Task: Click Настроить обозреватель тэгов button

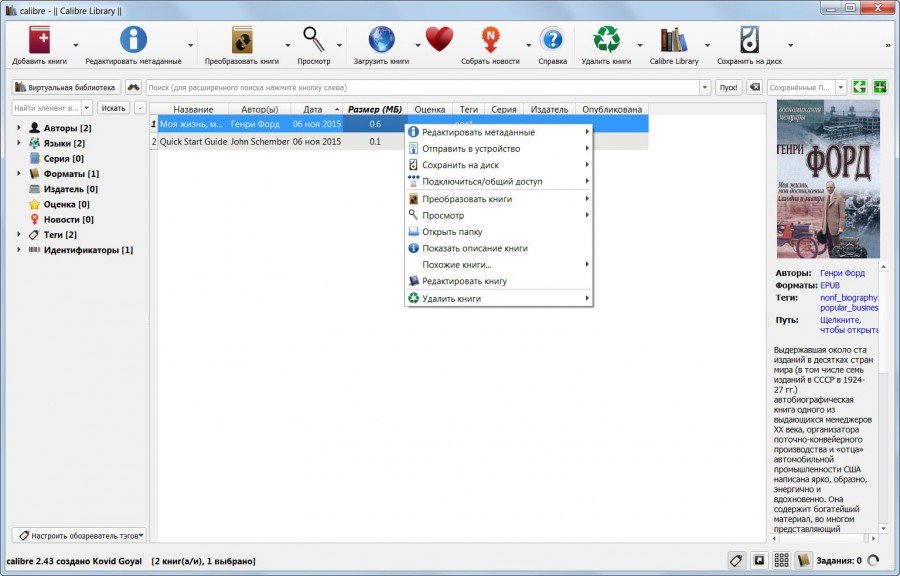Action: coord(79,535)
